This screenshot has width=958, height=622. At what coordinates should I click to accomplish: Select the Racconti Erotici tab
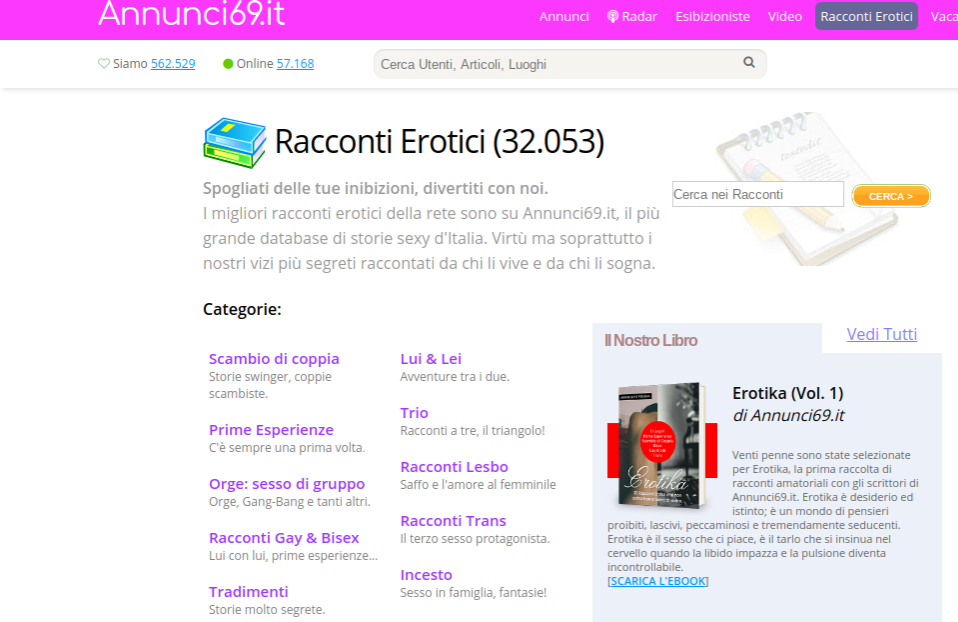(x=866, y=16)
